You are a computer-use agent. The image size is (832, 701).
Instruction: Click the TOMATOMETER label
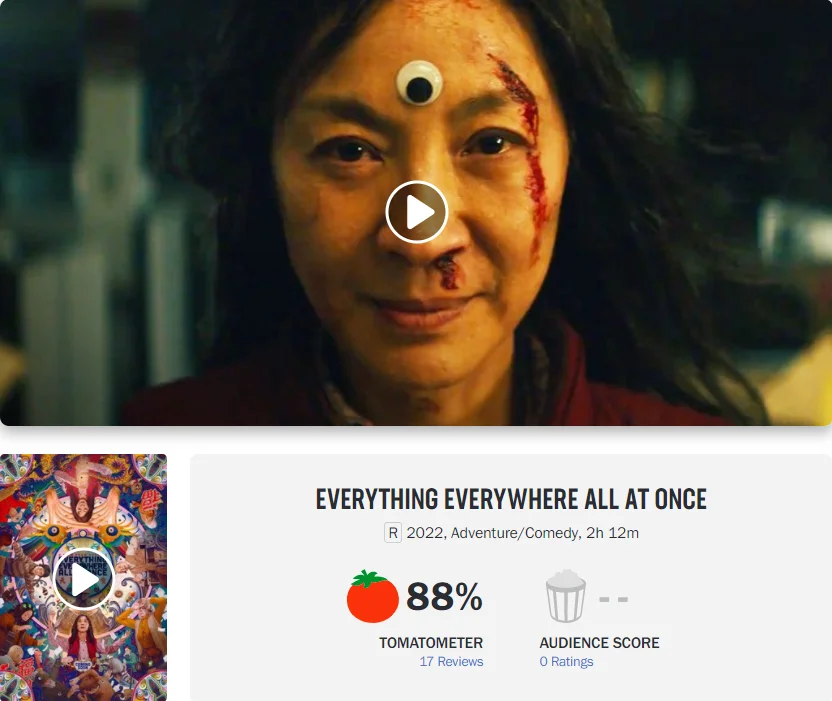point(431,643)
